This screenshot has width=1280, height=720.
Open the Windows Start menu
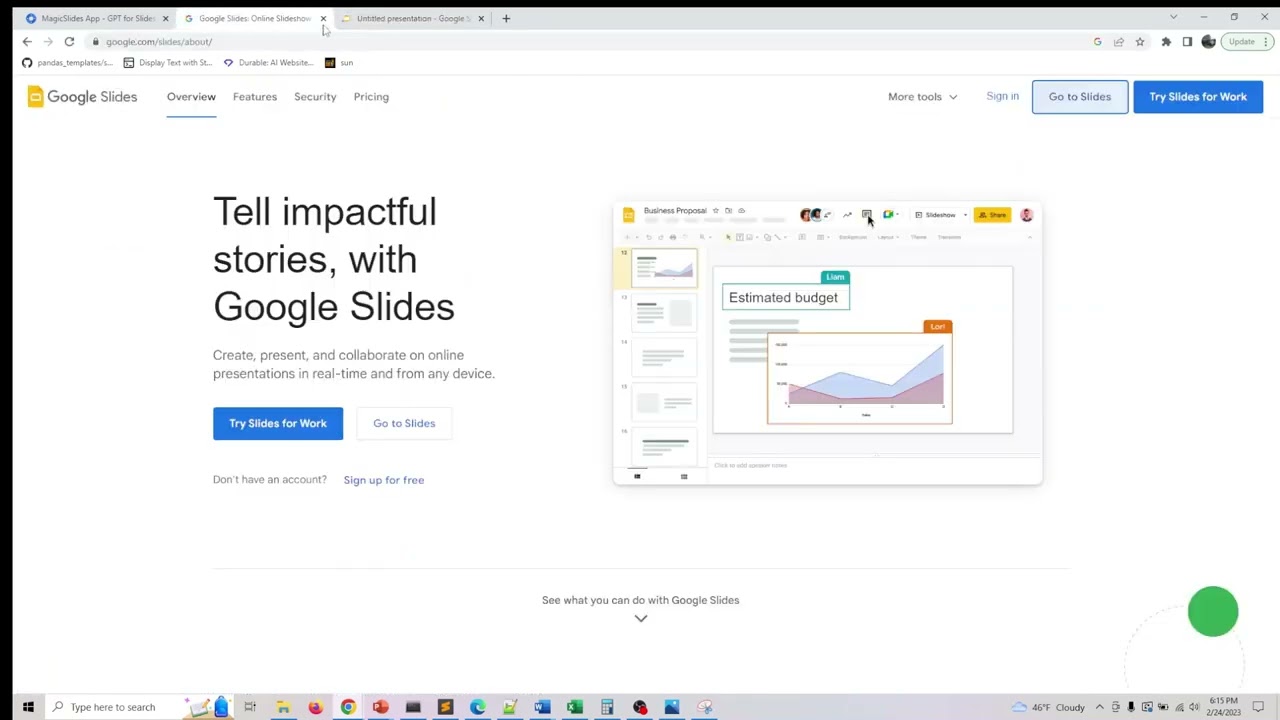[x=28, y=707]
